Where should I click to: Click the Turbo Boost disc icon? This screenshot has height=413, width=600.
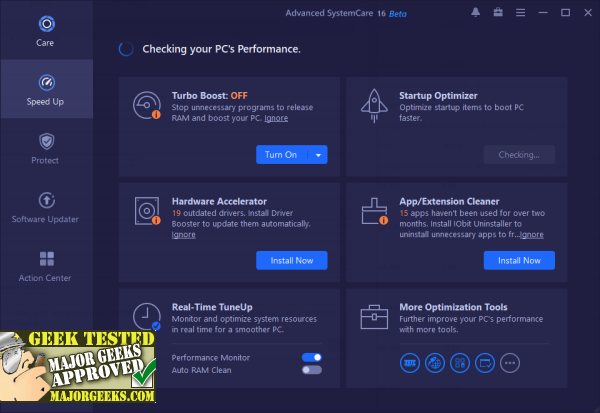pyautogui.click(x=147, y=105)
